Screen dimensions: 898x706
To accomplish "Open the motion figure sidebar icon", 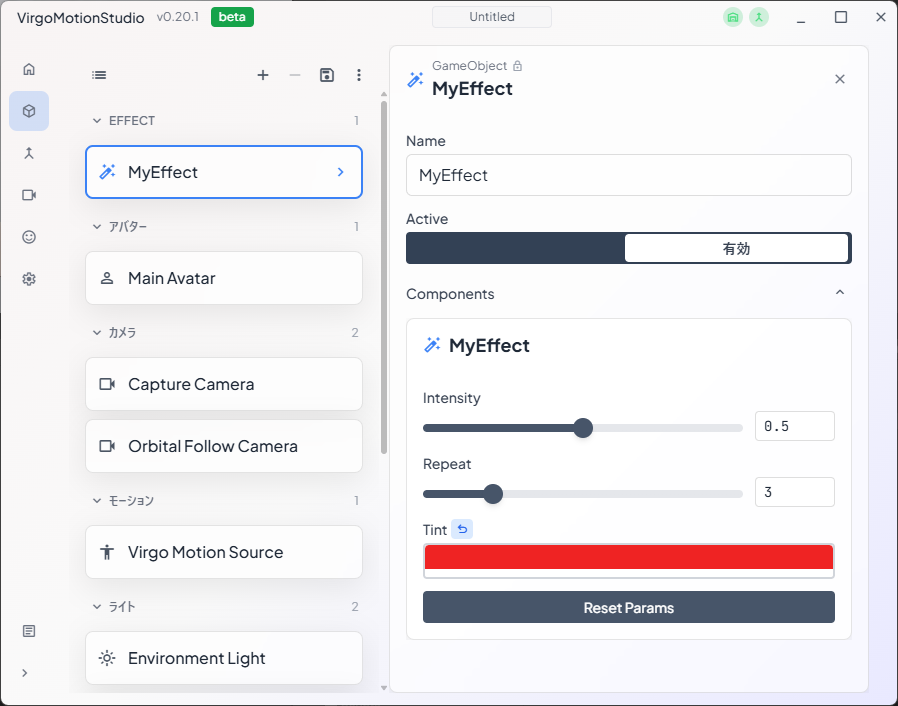I will 29,153.
